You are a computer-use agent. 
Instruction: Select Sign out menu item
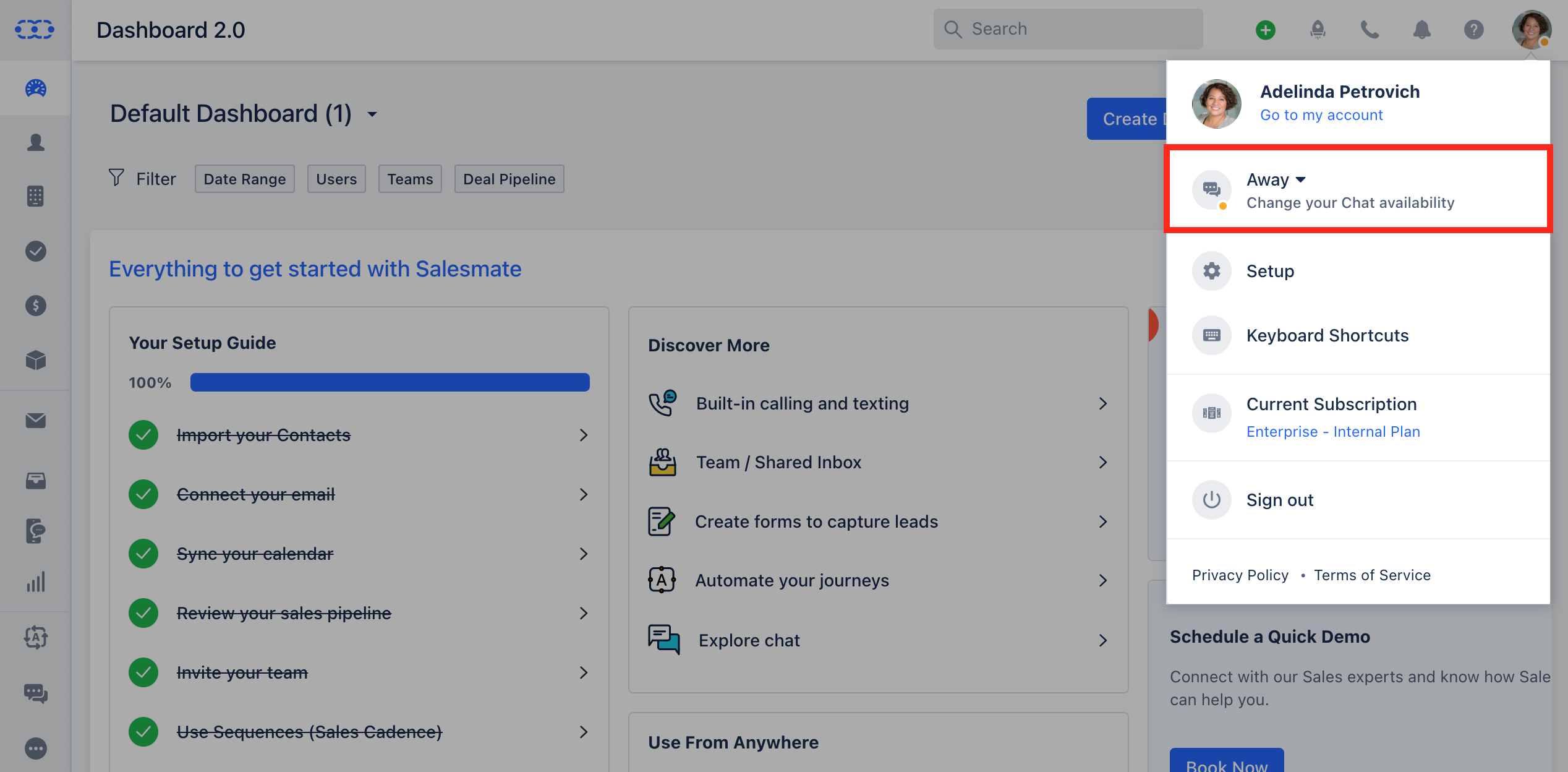(1358, 500)
